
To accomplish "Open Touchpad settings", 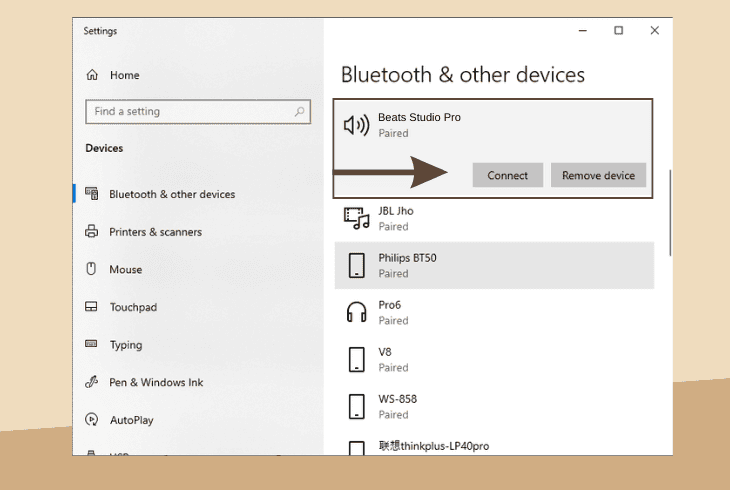I will 133,307.
